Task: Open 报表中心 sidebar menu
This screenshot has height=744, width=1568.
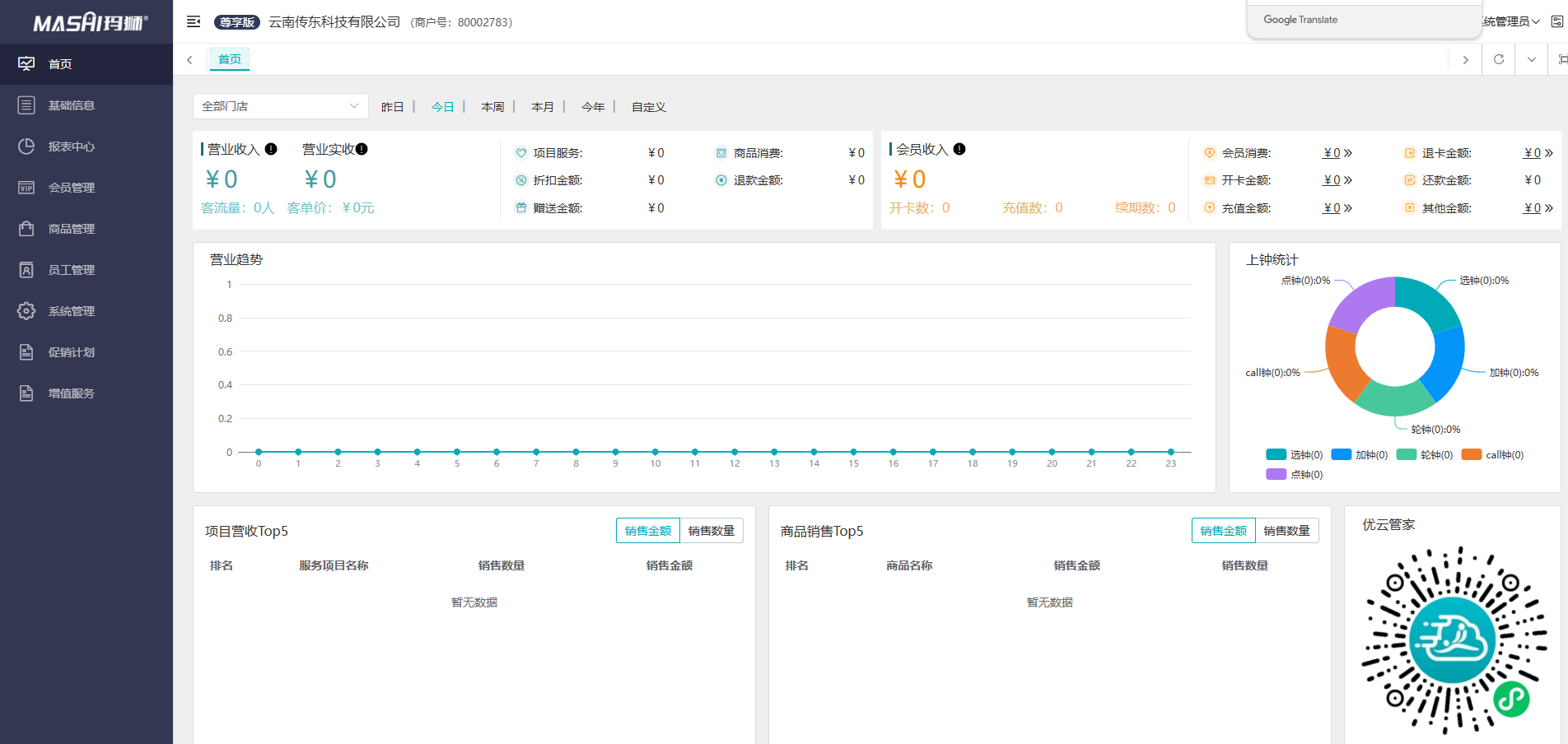Action: click(86, 146)
